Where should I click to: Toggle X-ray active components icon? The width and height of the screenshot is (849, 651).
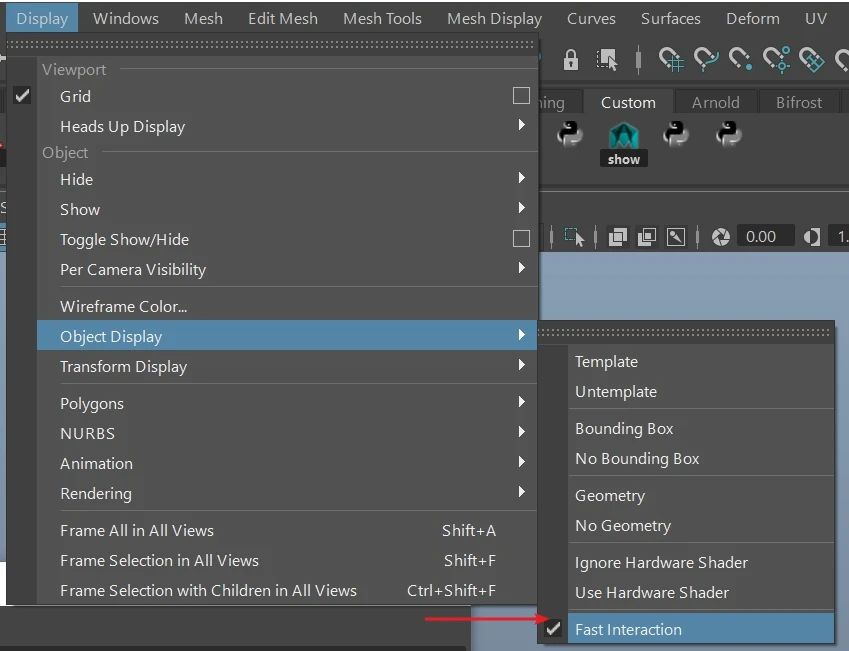(647, 237)
